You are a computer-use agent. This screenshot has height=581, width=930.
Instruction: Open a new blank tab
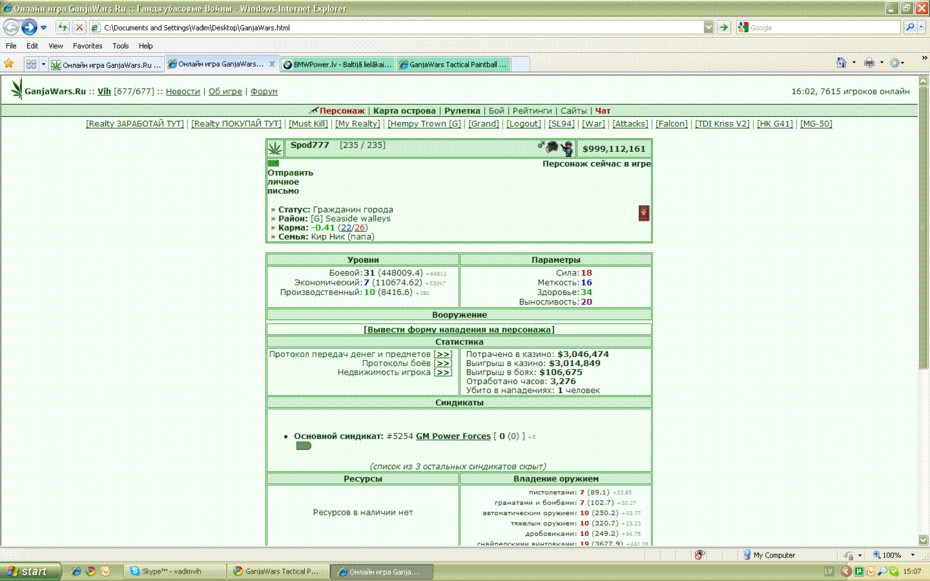pos(520,65)
